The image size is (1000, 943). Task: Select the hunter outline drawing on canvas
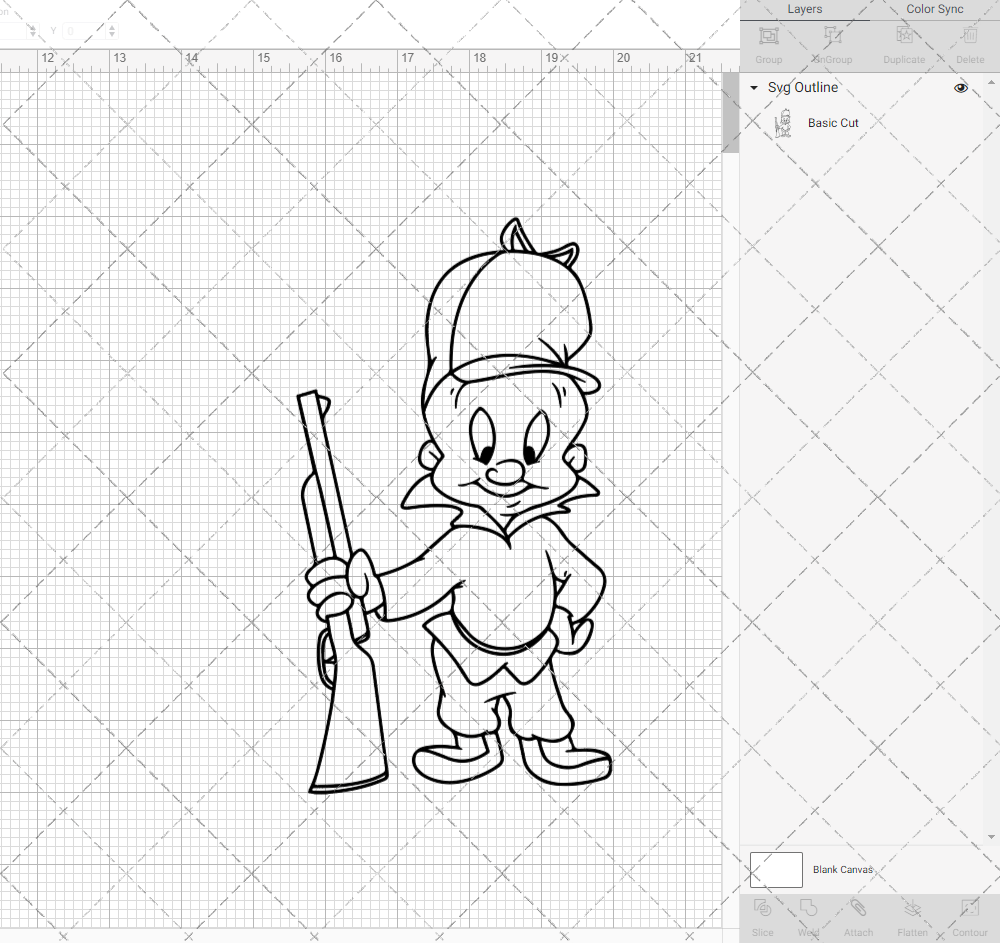point(454,506)
